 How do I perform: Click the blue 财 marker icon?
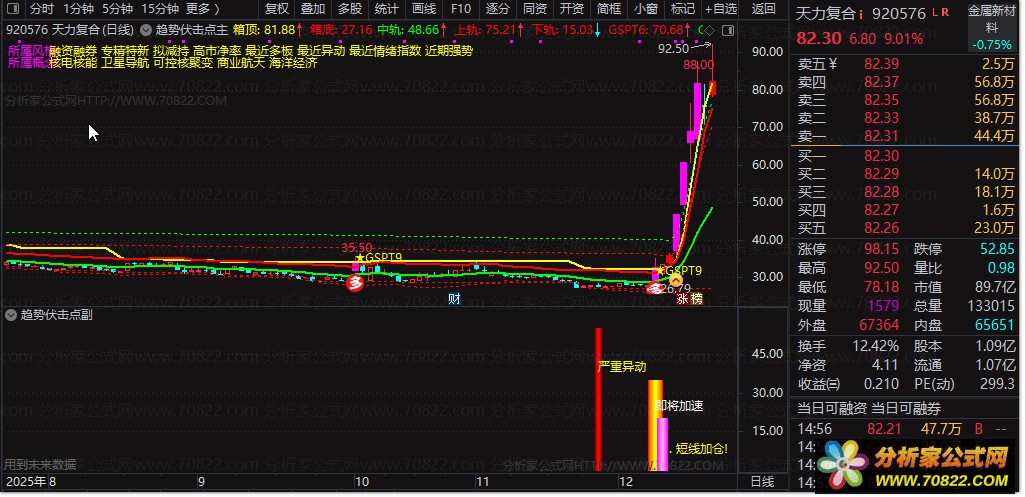click(454, 300)
